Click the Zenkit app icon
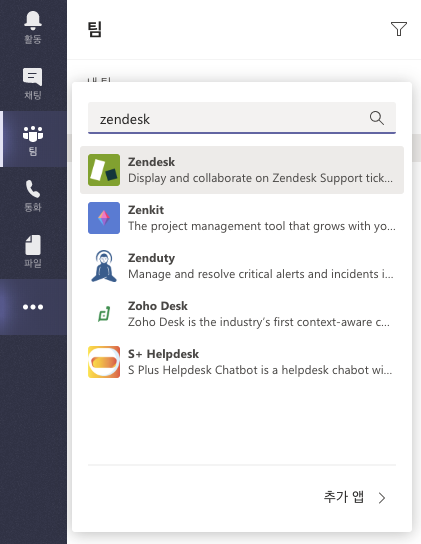Screen dimensions: 421x544 tap(104, 218)
